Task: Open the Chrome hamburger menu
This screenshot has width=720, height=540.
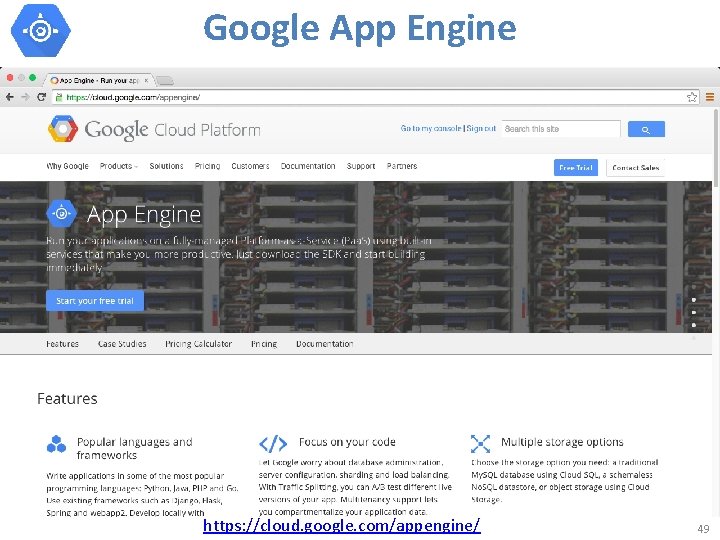Action: click(709, 97)
